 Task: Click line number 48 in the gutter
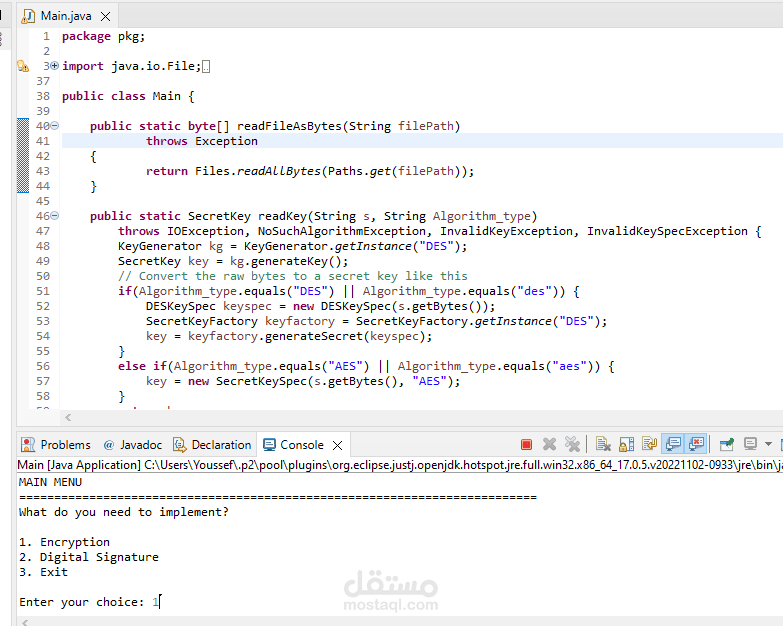[x=43, y=246]
